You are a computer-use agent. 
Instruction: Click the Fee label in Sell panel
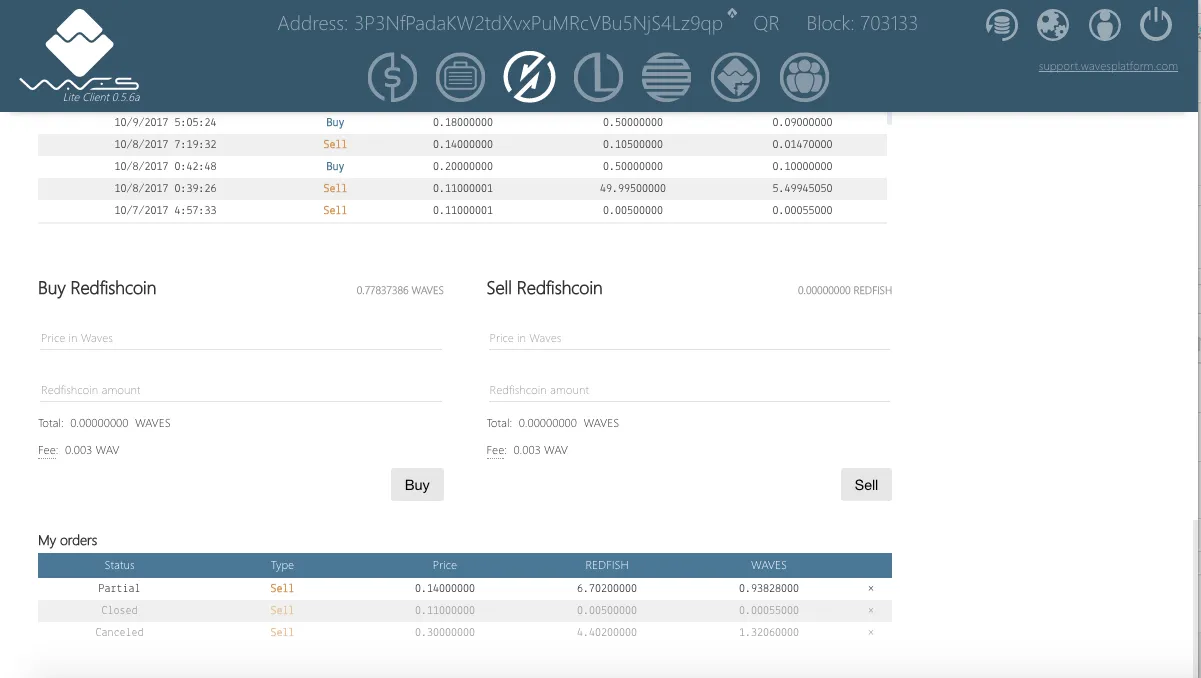click(496, 450)
